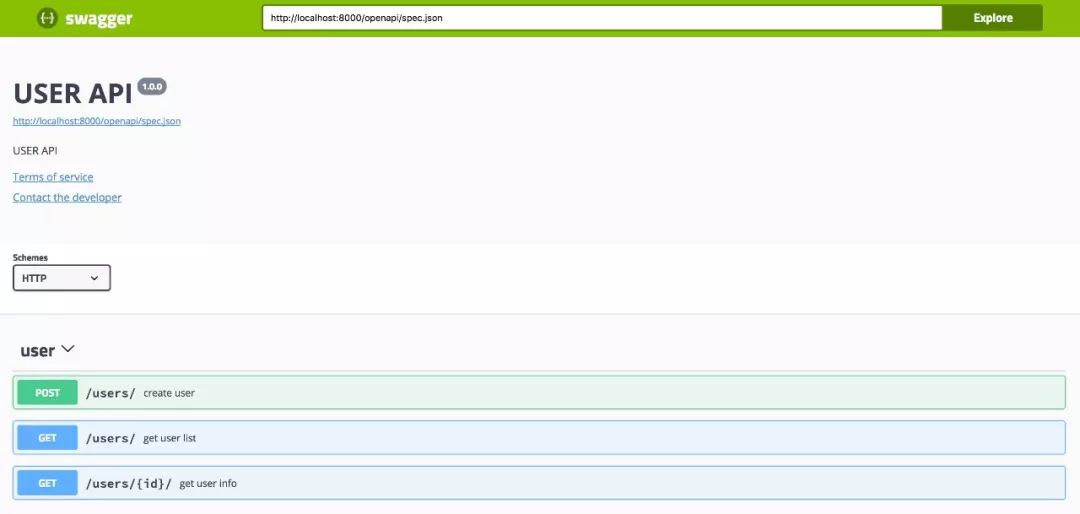The width and height of the screenshot is (1080, 514).
Task: Click the Swagger logo icon
Action: click(47, 19)
